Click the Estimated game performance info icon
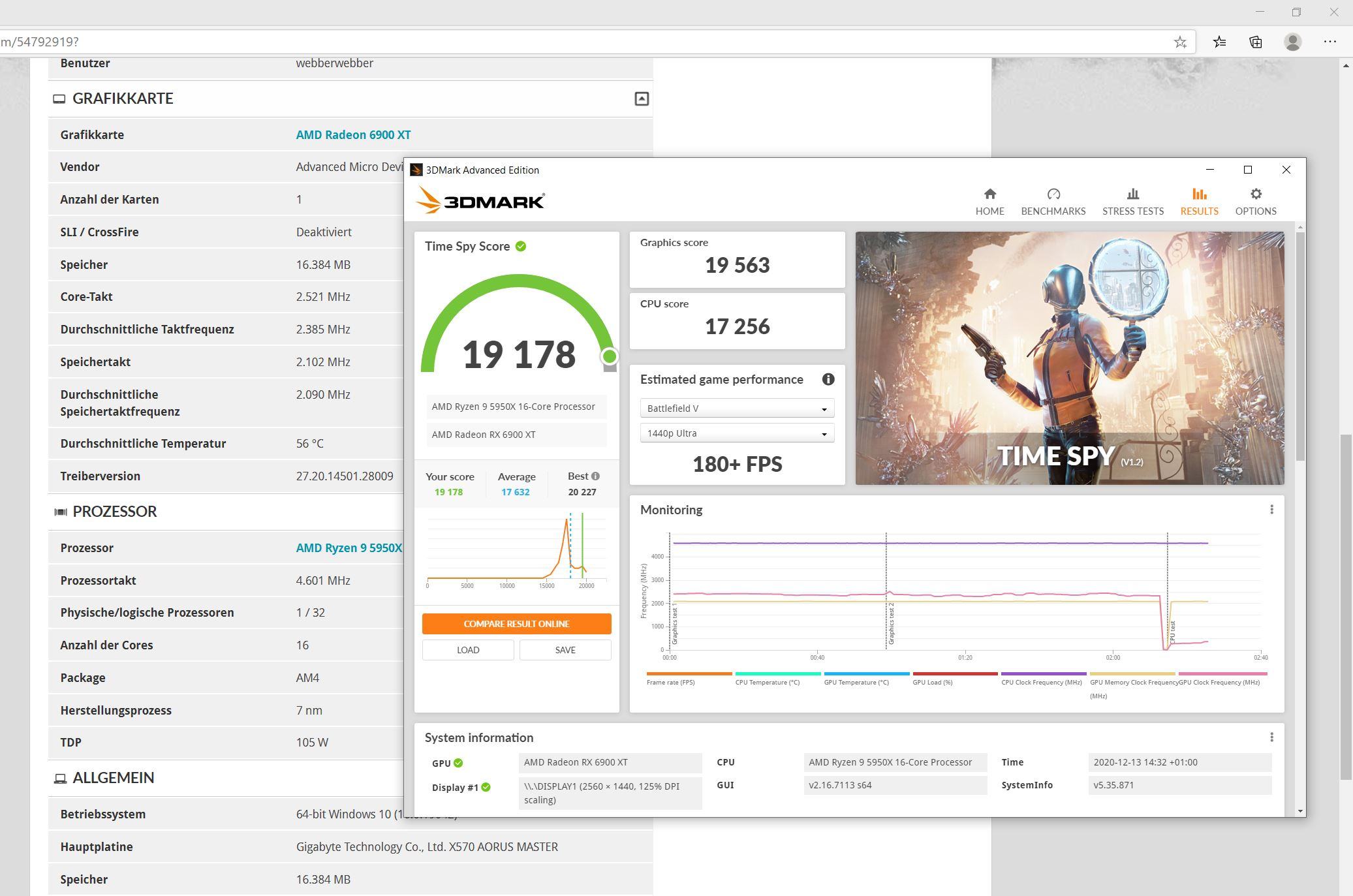The width and height of the screenshot is (1353, 896). pos(828,379)
